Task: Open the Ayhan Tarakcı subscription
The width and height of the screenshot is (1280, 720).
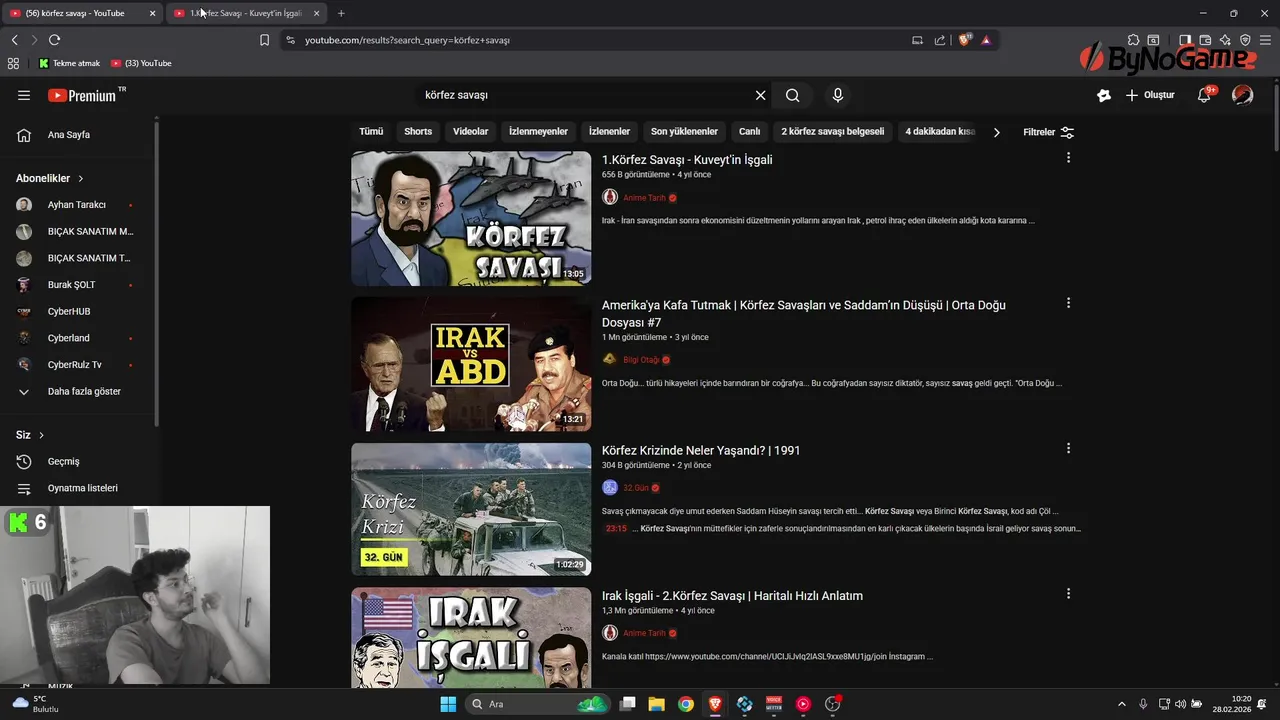Action: pyautogui.click(x=76, y=205)
